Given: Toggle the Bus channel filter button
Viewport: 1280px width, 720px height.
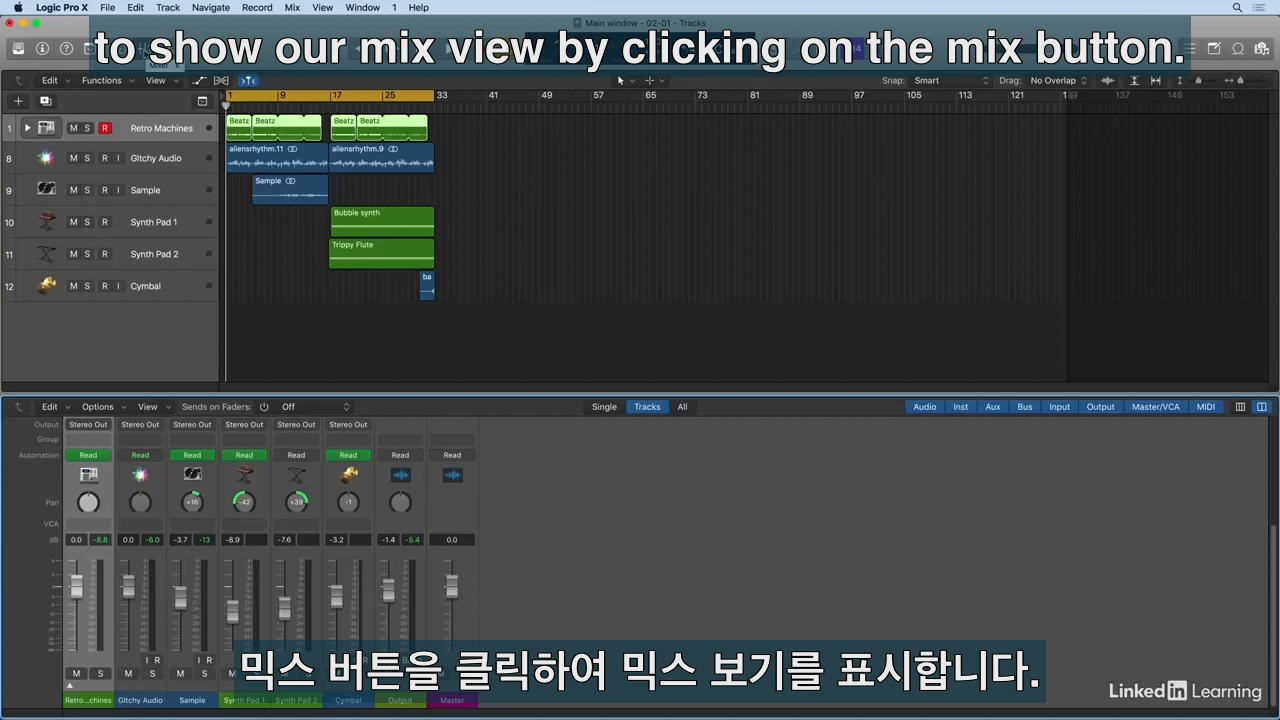Looking at the screenshot, I should coord(1025,407).
